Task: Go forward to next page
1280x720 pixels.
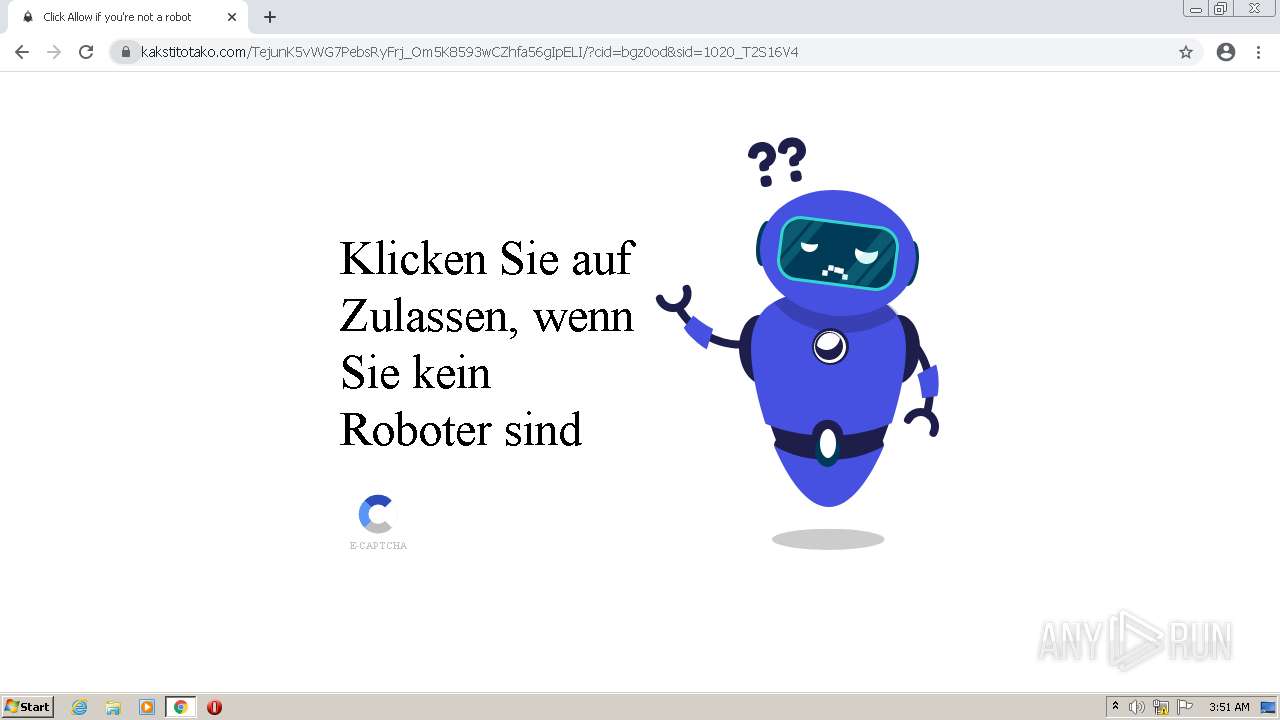Action: point(54,52)
